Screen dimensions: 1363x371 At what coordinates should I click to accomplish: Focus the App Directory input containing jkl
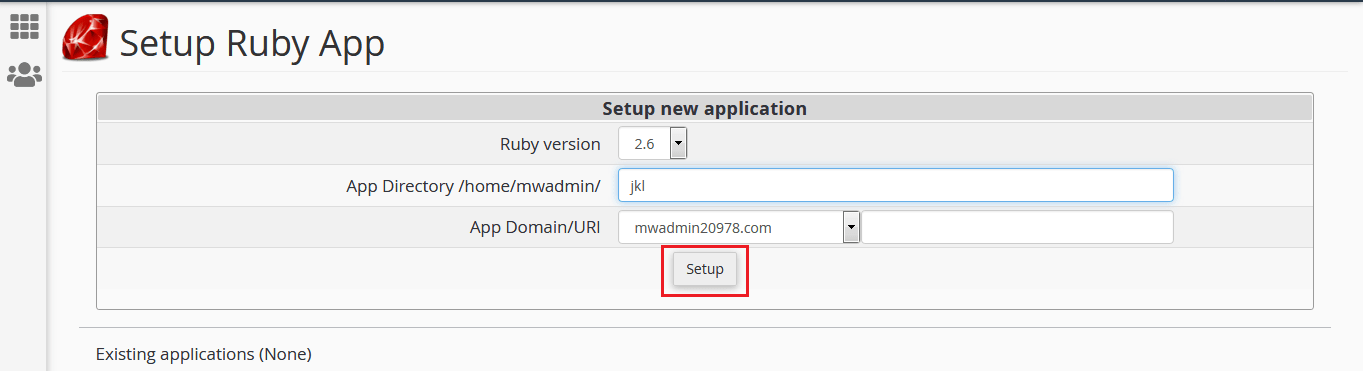[x=896, y=185]
